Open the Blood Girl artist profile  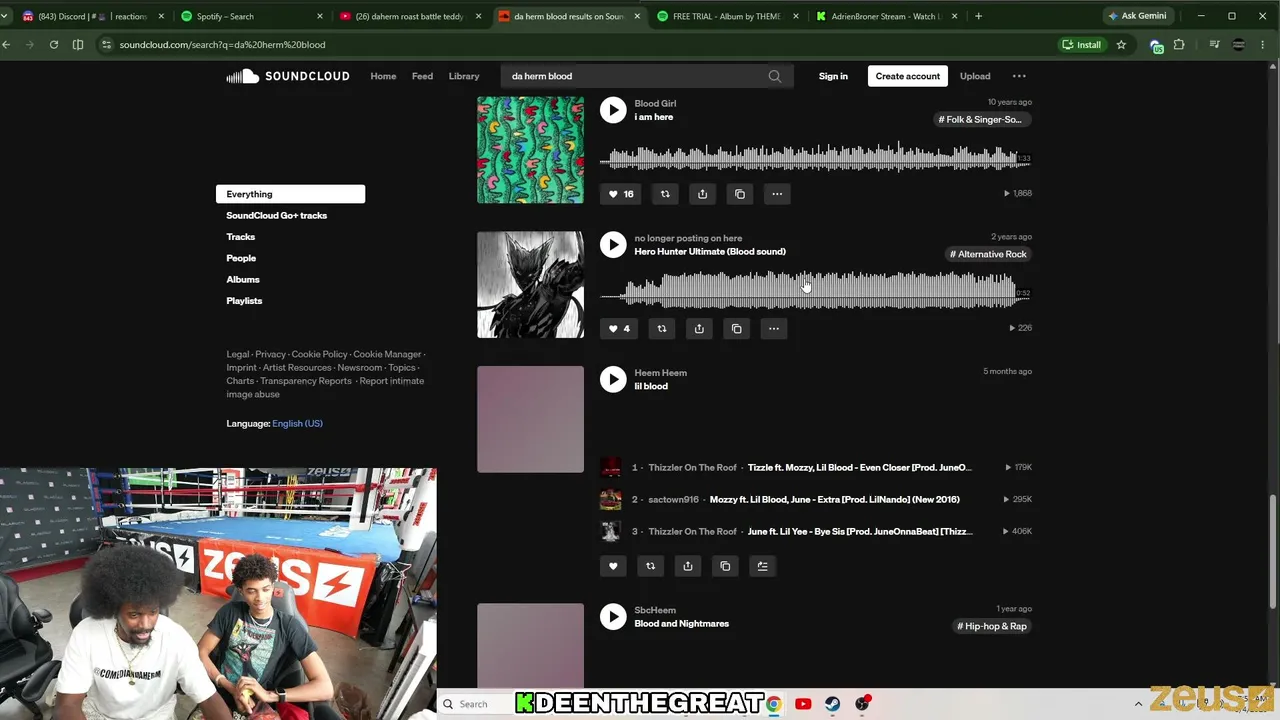(655, 103)
